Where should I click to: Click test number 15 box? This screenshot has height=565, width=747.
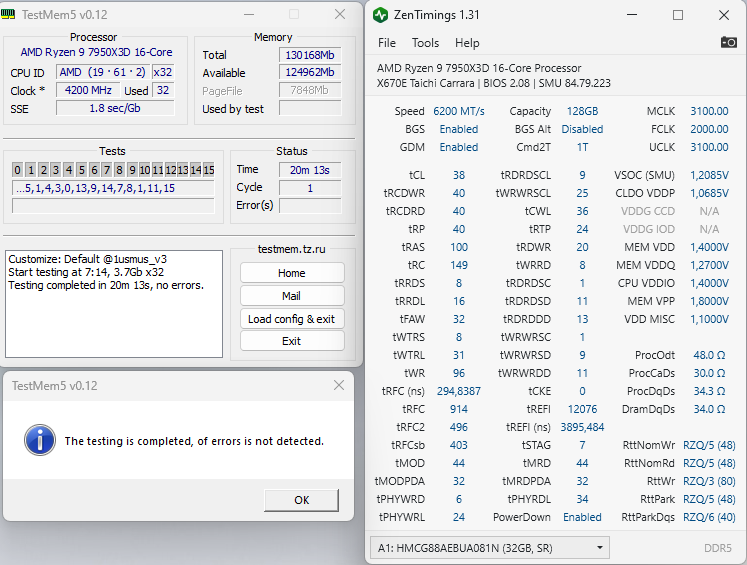coord(209,170)
